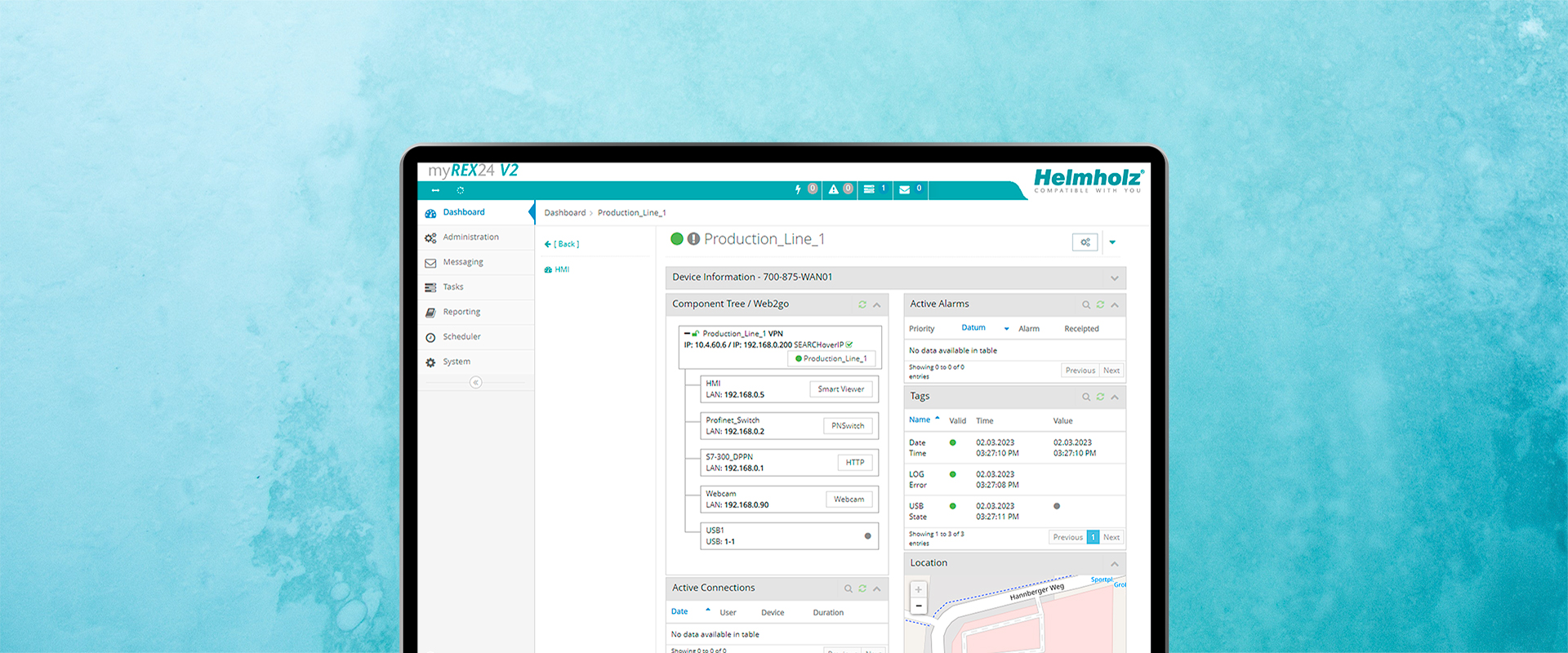1568x653 pixels.
Task: Click the myREX24 V2 logo
Action: coord(473,171)
